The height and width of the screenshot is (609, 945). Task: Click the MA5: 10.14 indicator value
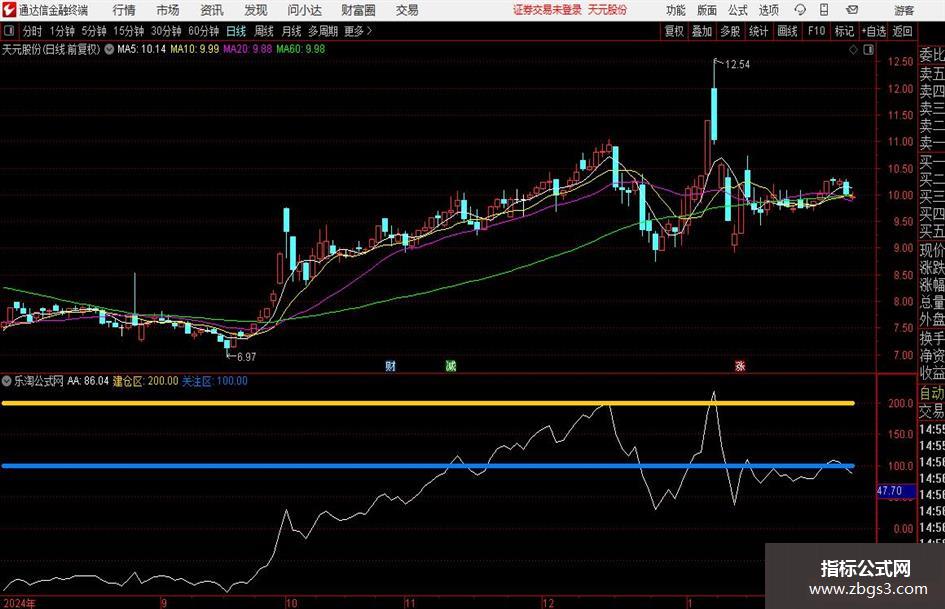click(x=141, y=49)
